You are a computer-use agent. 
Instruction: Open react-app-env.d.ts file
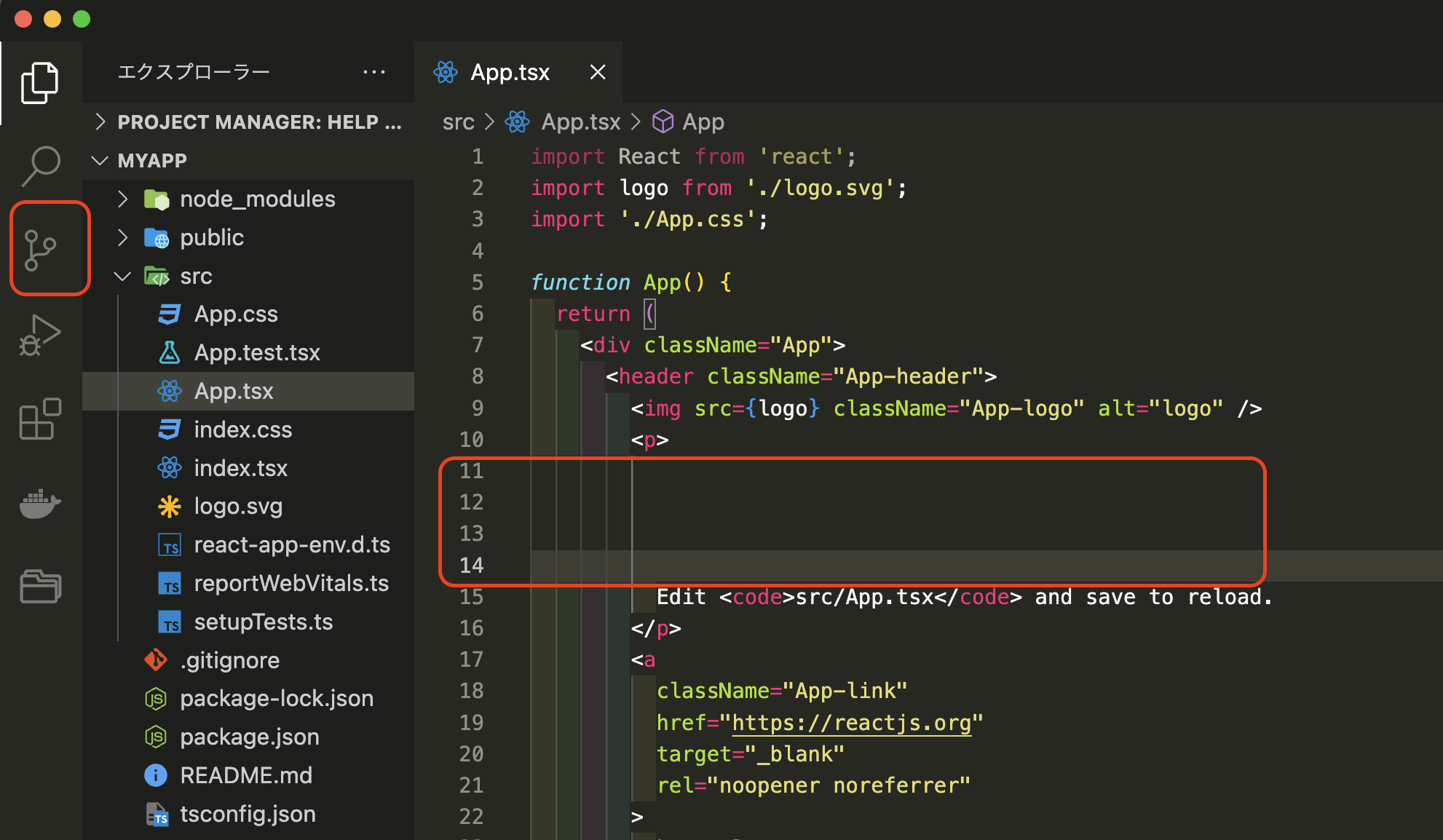pos(248,544)
